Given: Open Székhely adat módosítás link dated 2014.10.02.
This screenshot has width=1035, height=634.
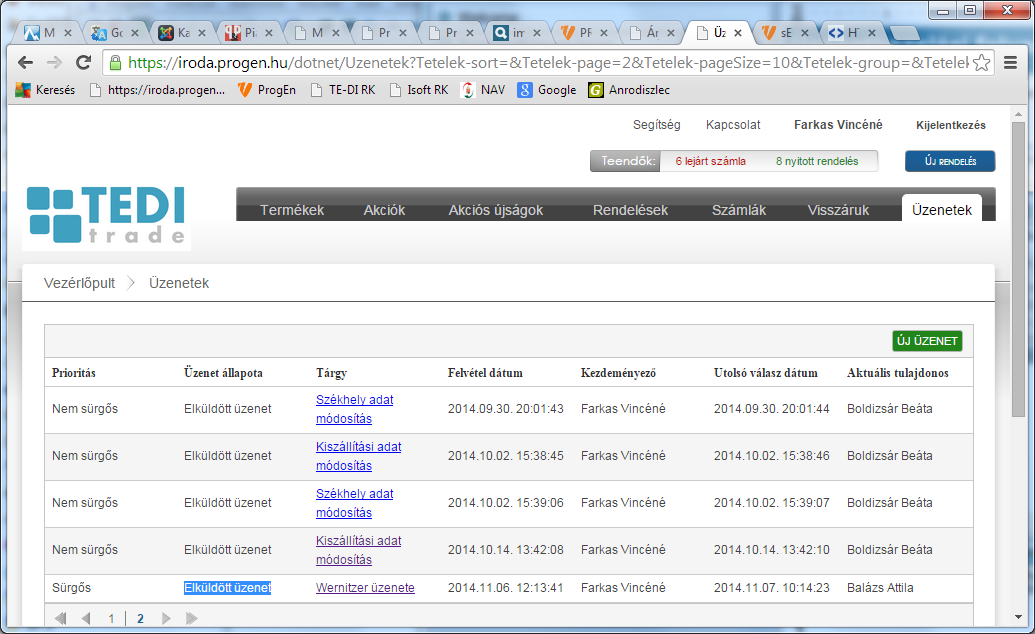Looking at the screenshot, I should [x=354, y=503].
